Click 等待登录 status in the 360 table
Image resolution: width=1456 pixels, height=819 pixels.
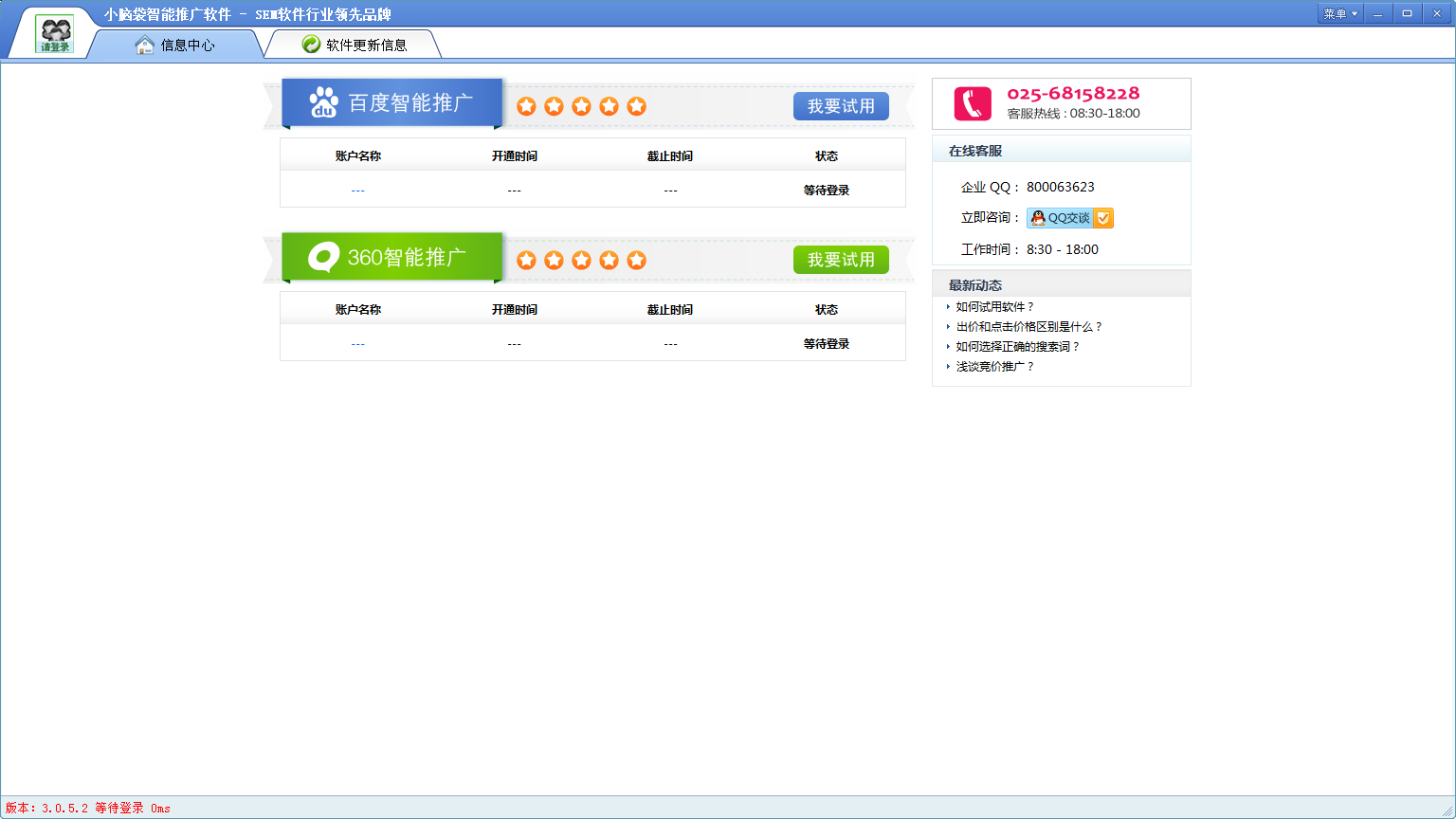(x=827, y=344)
